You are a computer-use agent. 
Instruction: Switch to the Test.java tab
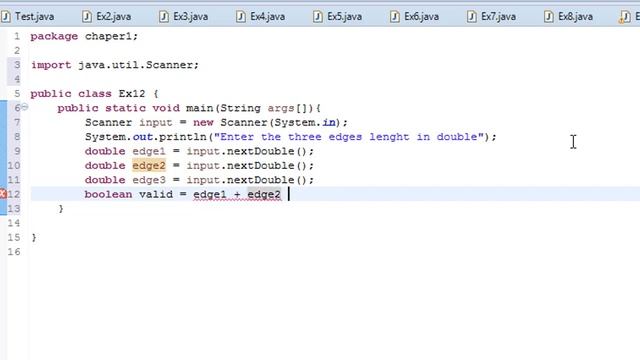[x=28, y=17]
